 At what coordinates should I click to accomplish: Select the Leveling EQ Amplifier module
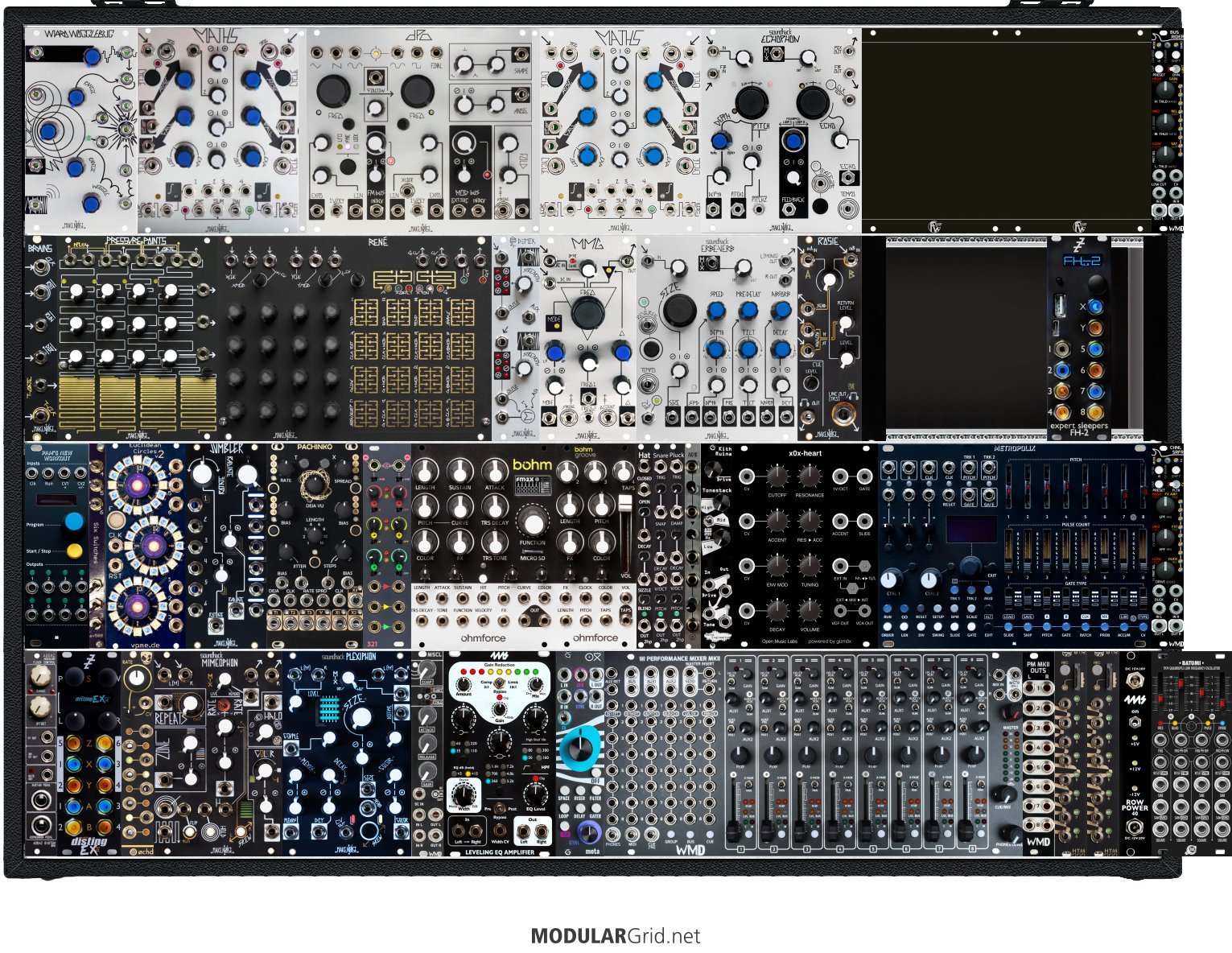[500, 753]
